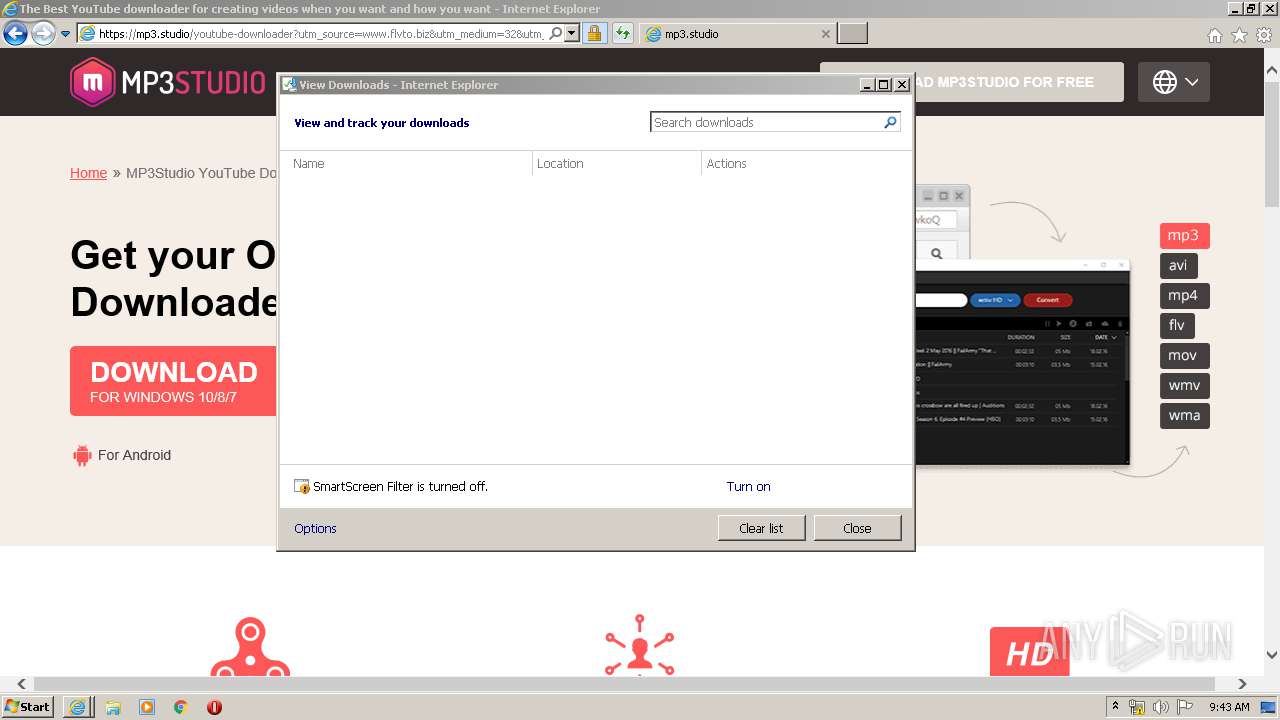Launch media player from taskbar
Screen dimensions: 1280x720
(147, 707)
